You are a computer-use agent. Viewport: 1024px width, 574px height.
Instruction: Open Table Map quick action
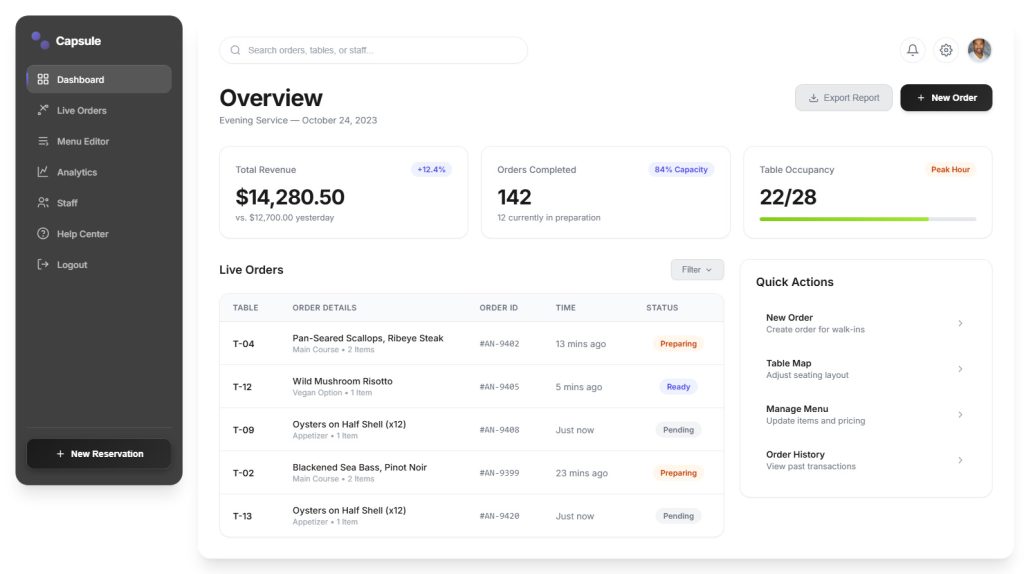coord(866,369)
